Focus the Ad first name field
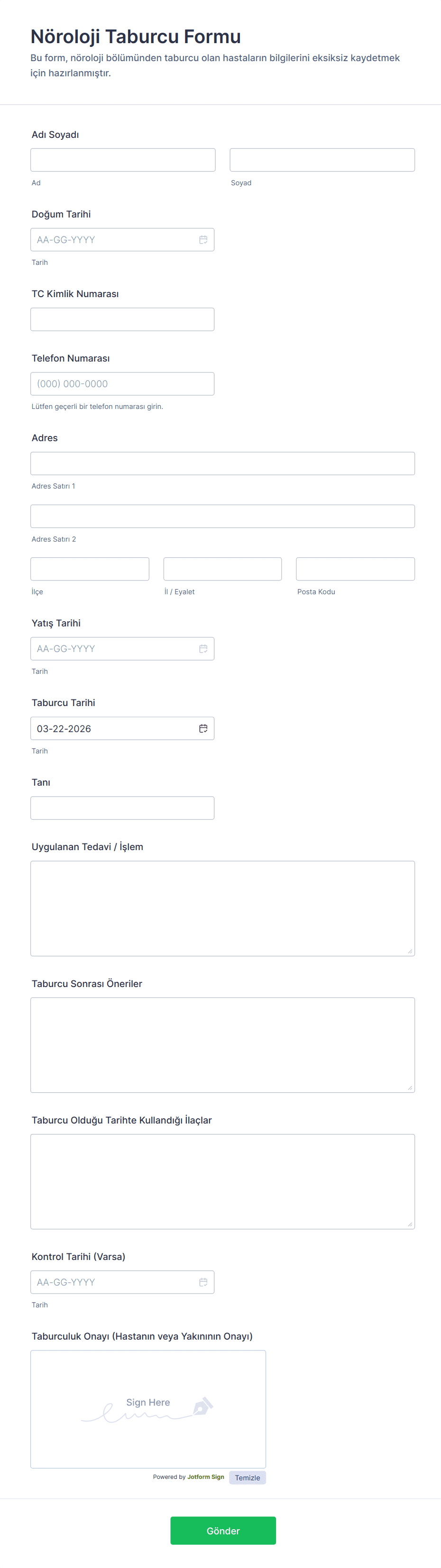The height and width of the screenshot is (1568, 441). coord(122,160)
